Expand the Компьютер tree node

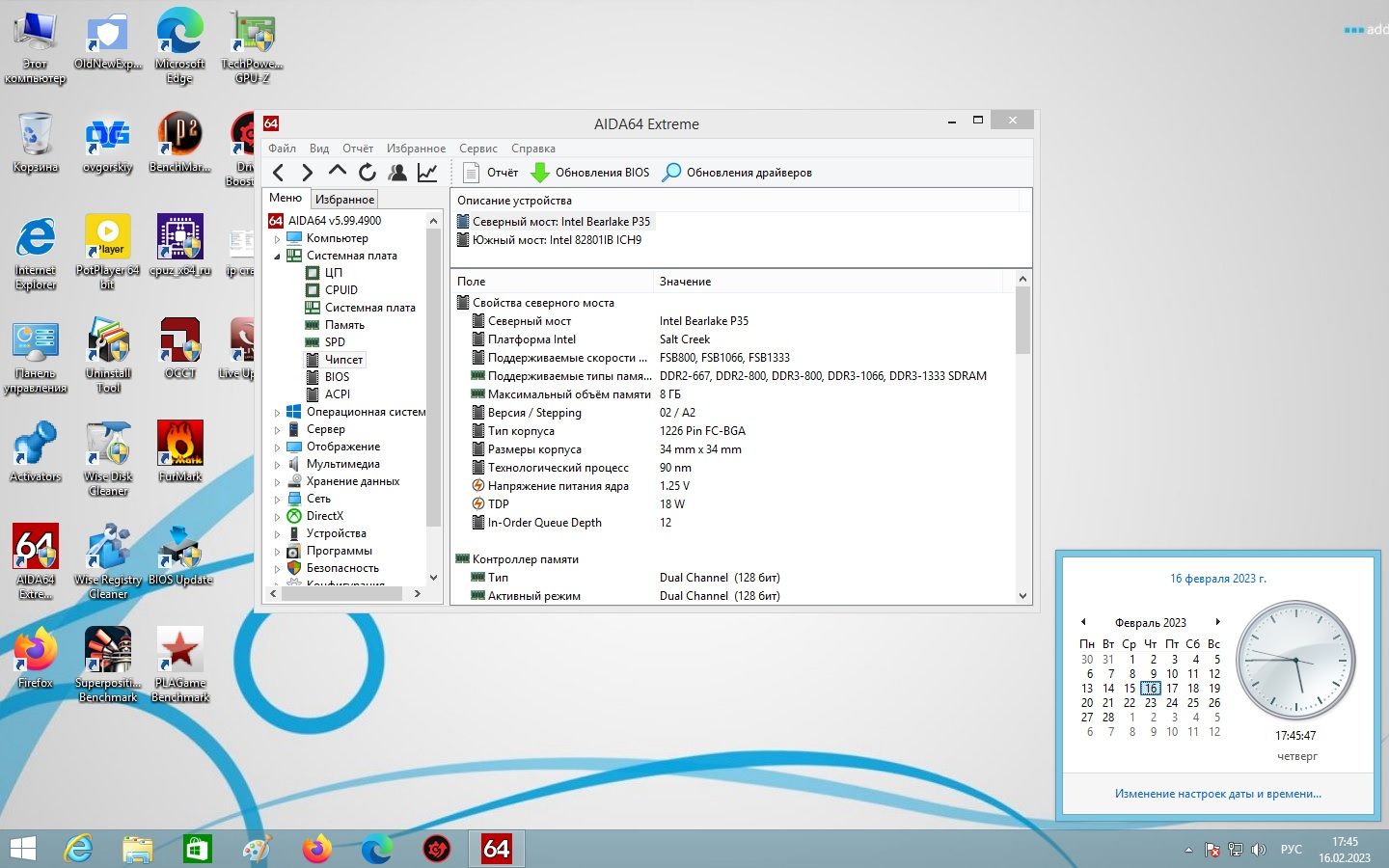pyautogui.click(x=277, y=238)
